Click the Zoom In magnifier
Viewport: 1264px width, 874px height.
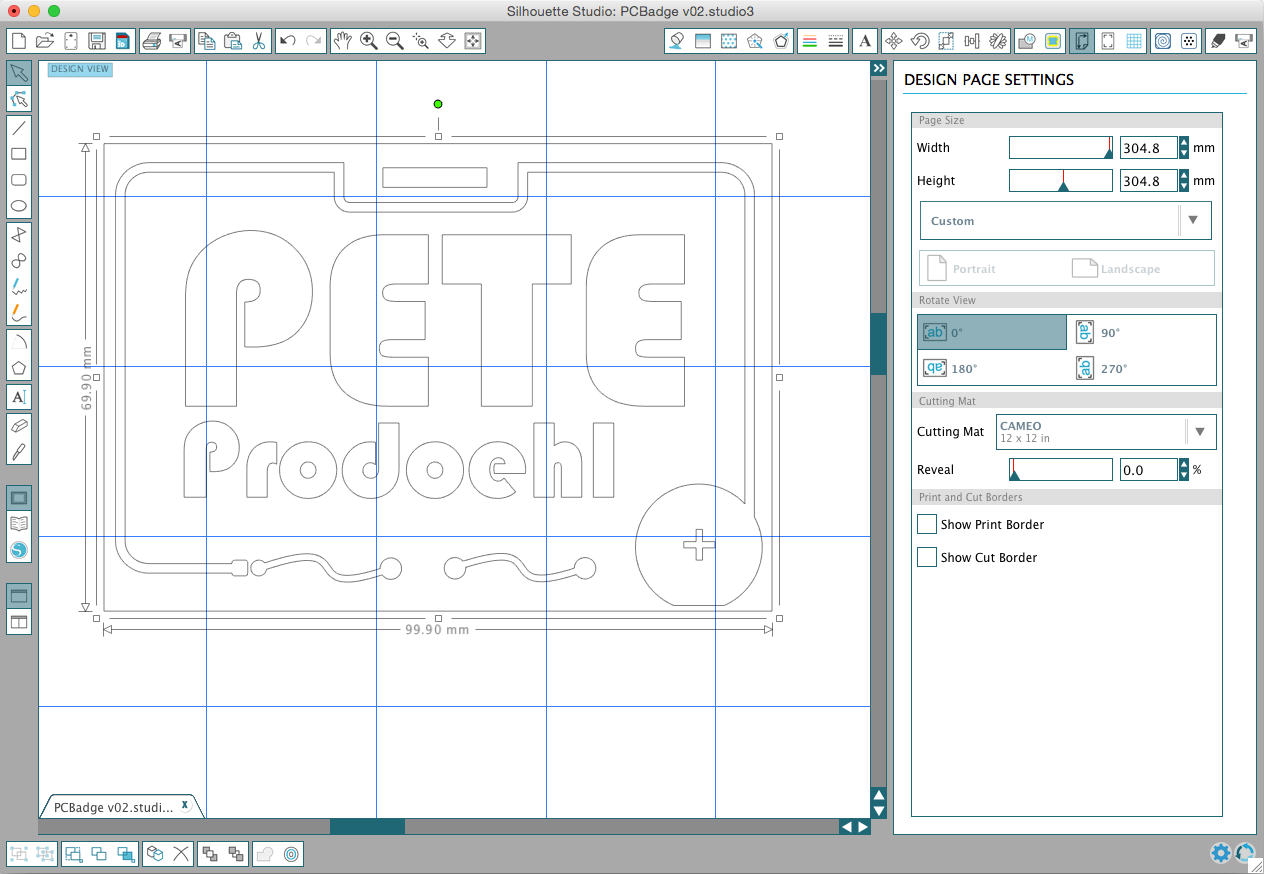[x=369, y=41]
